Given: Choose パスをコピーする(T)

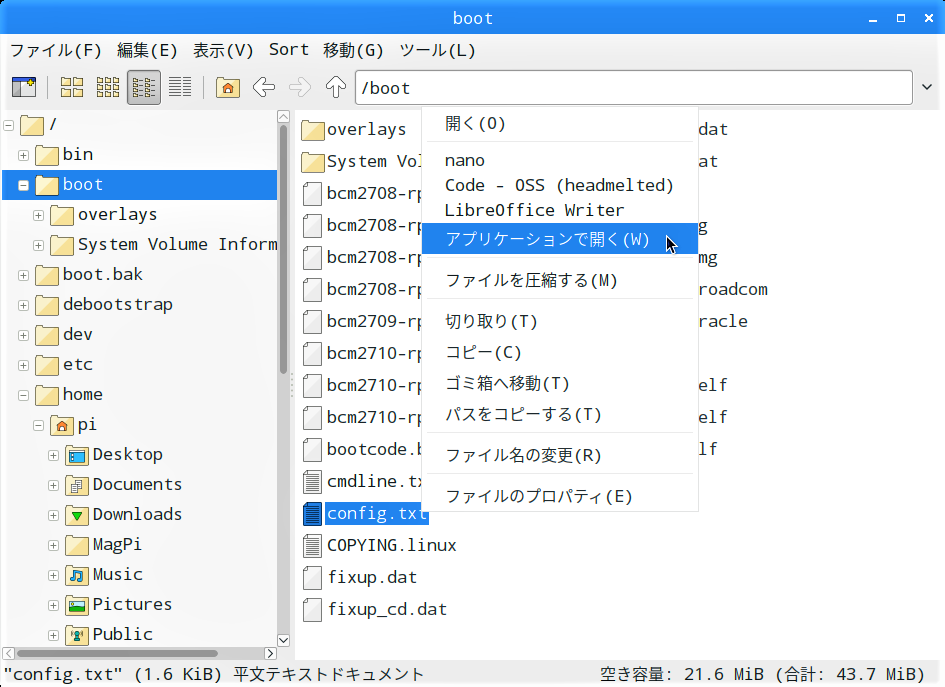Looking at the screenshot, I should 560,415.
